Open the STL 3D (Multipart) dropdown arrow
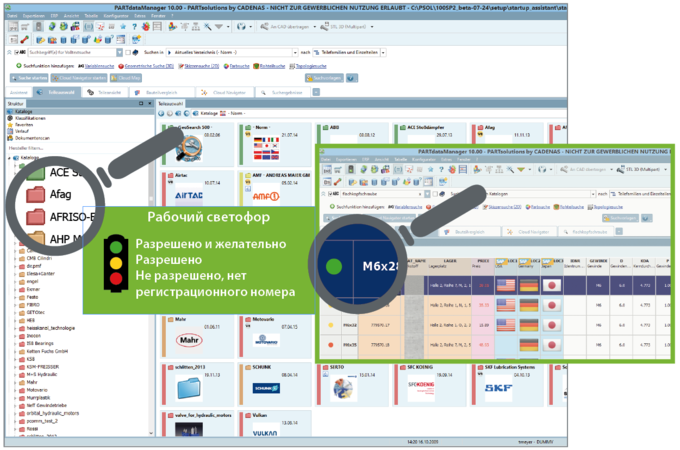The width and height of the screenshot is (680, 450). pyautogui.click(x=372, y=27)
